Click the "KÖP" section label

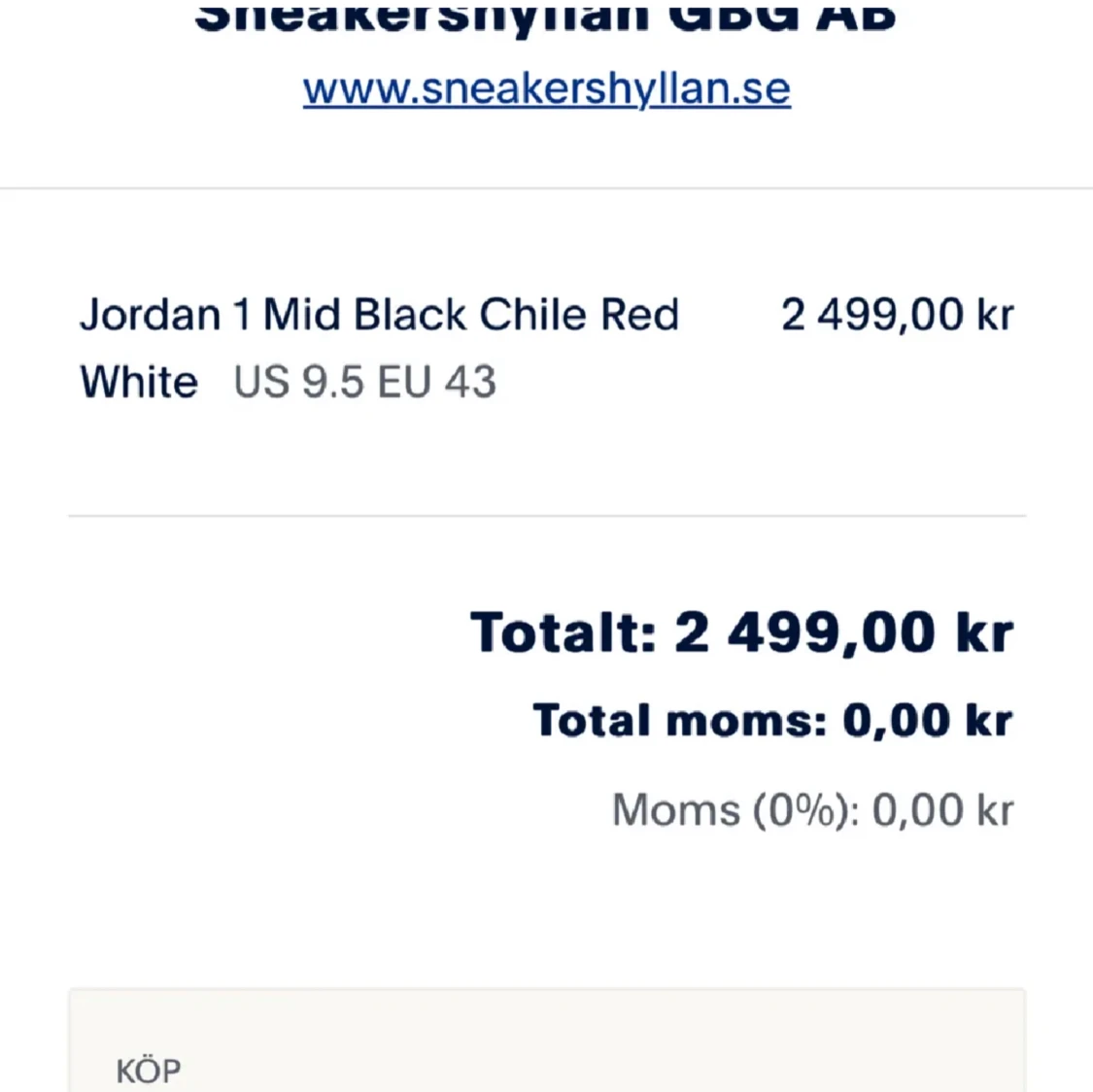pos(149,1071)
